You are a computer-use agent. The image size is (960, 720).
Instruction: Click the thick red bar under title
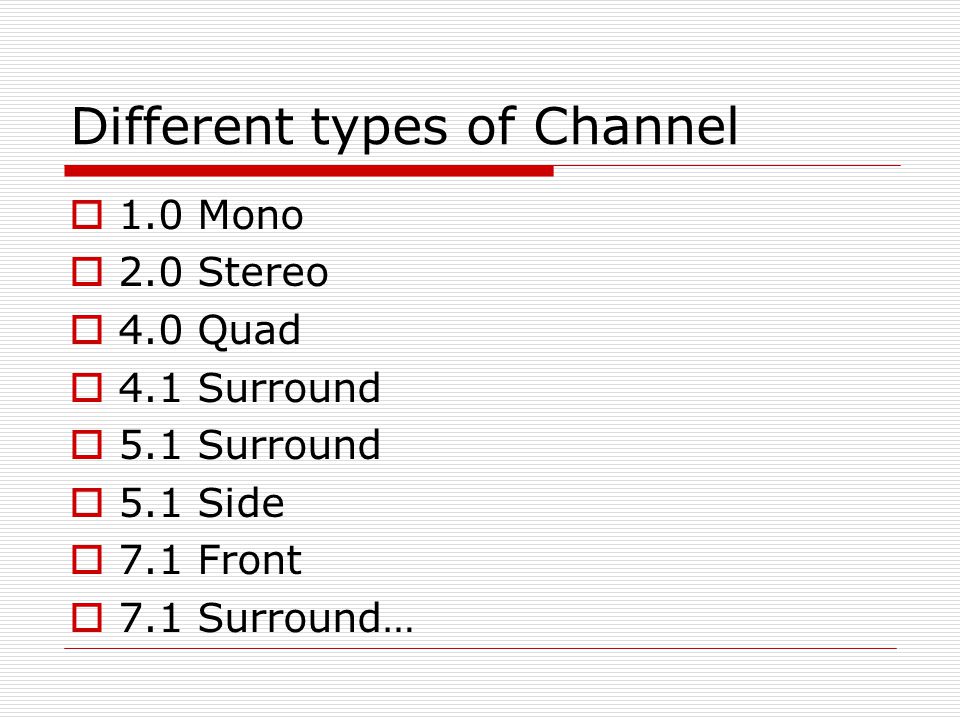309,171
